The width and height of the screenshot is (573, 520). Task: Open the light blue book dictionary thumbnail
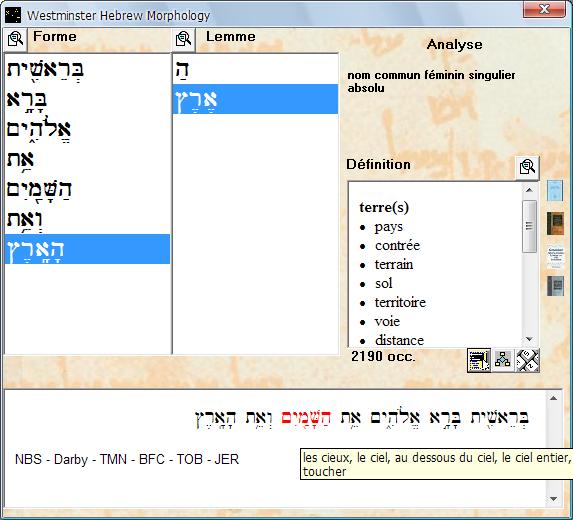[555, 190]
